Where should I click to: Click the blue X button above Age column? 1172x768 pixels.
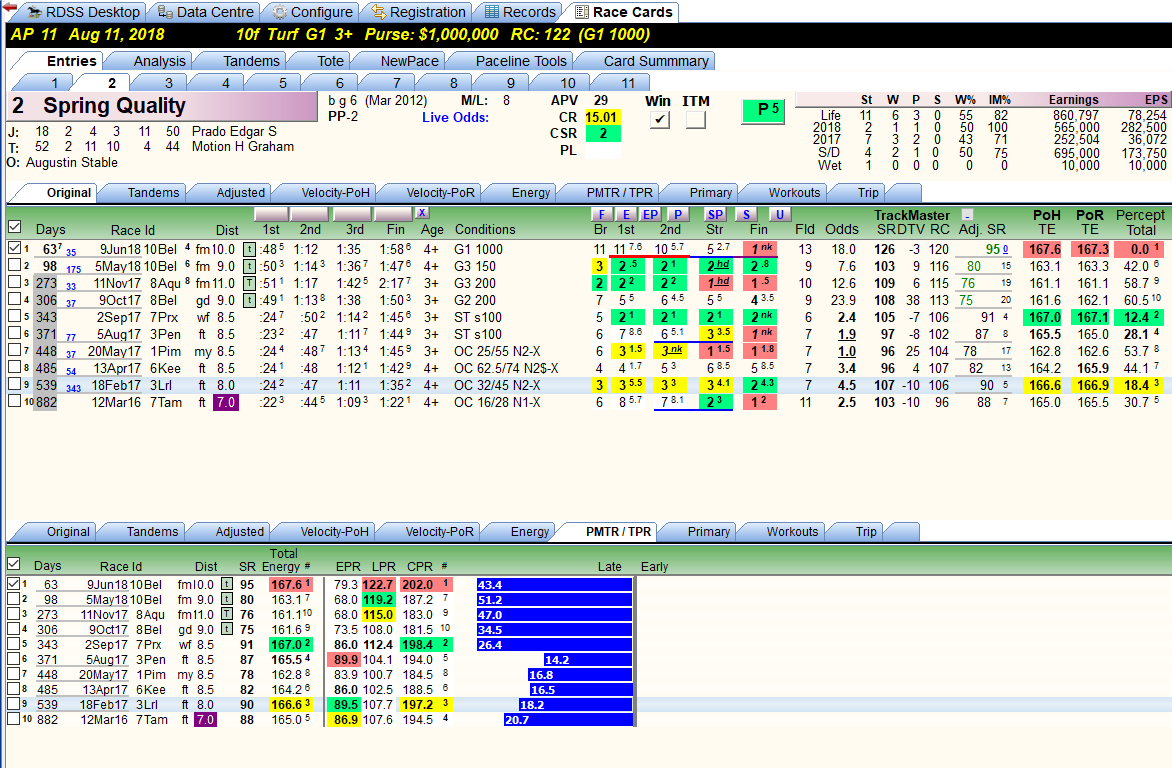tap(422, 213)
